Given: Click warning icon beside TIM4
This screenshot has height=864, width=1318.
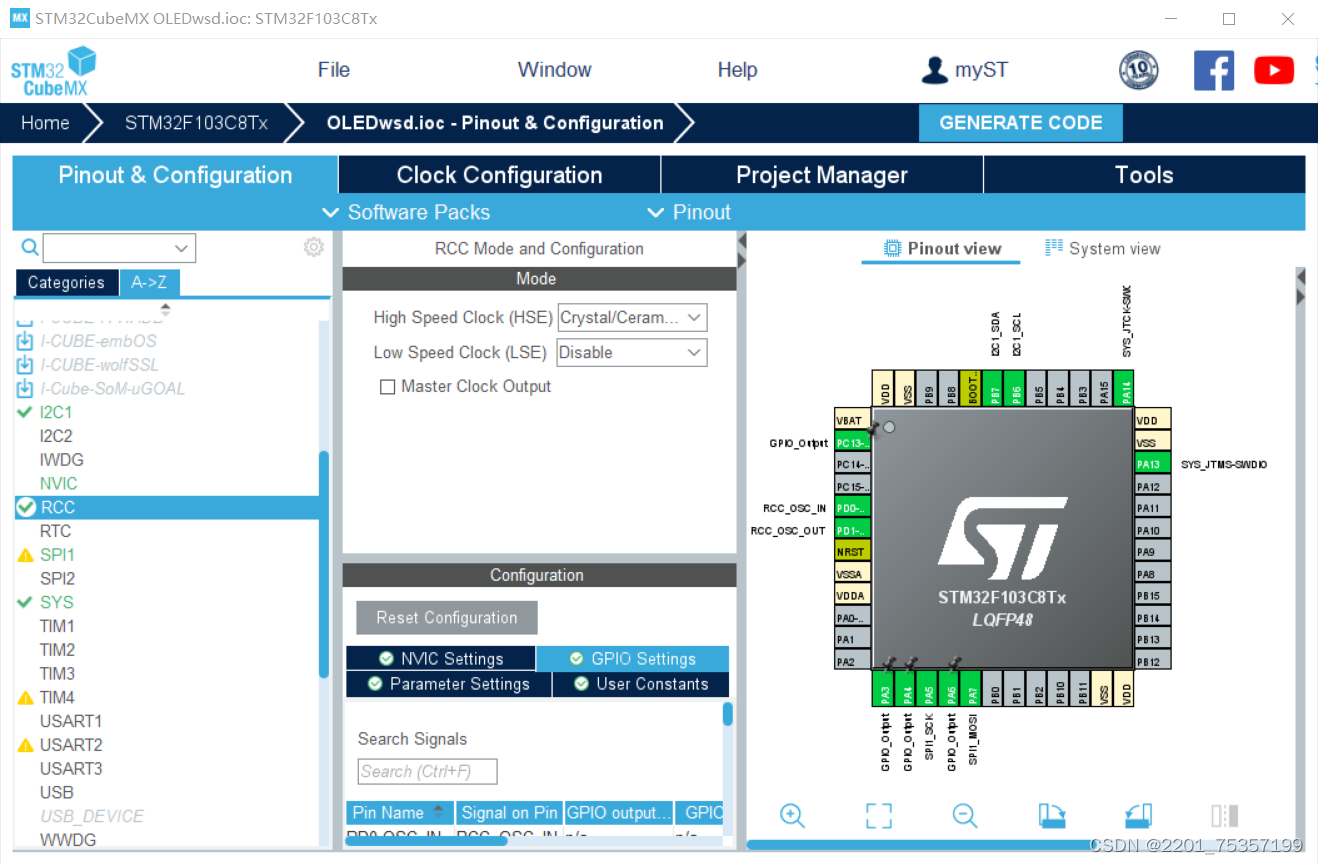Looking at the screenshot, I should coord(26,698).
